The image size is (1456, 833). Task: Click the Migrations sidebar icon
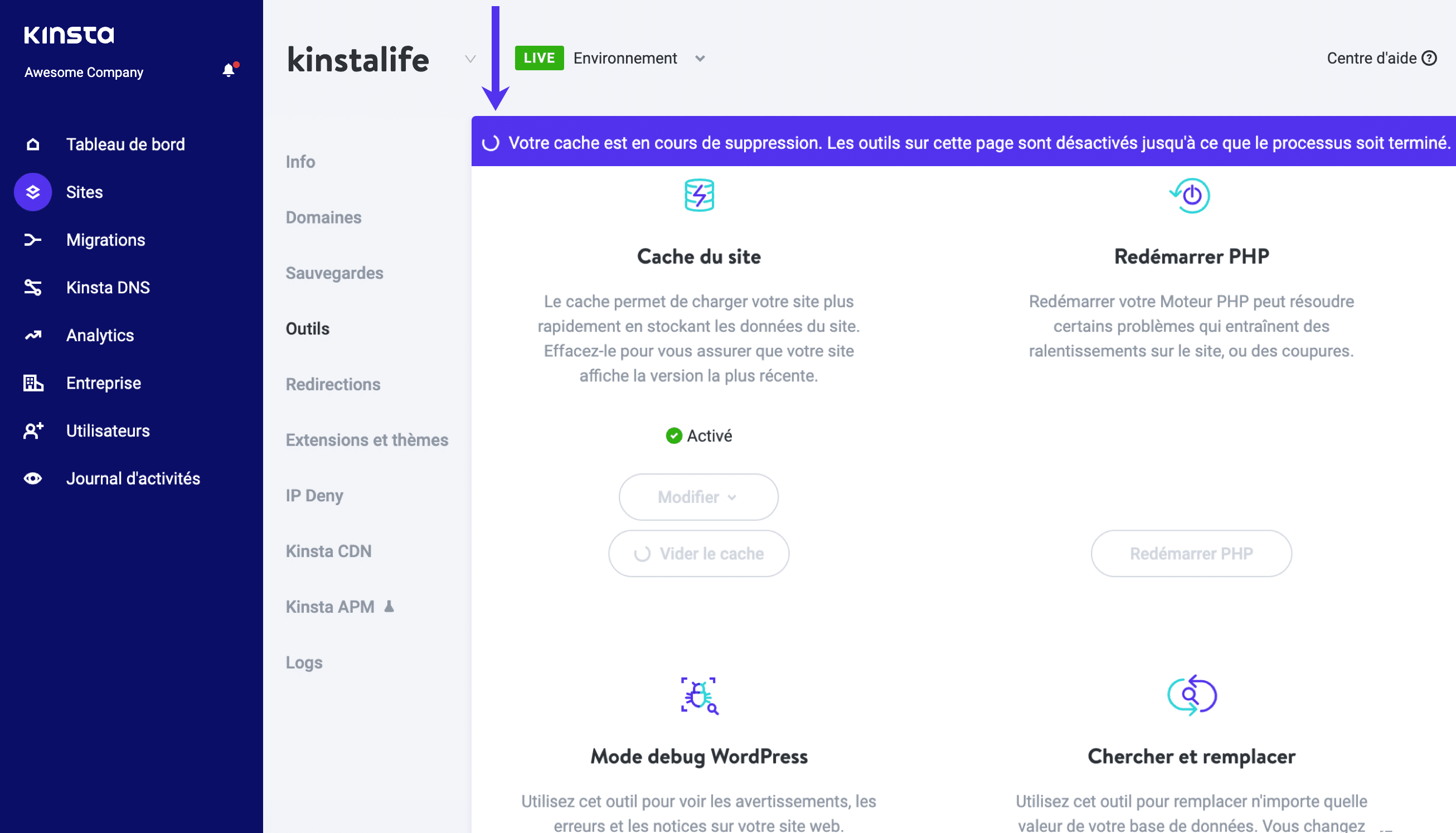click(x=33, y=240)
